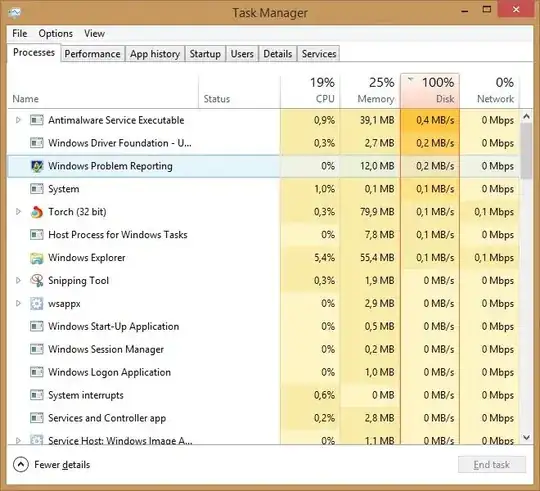Click the End task button
540x491 pixels.
coord(492,465)
